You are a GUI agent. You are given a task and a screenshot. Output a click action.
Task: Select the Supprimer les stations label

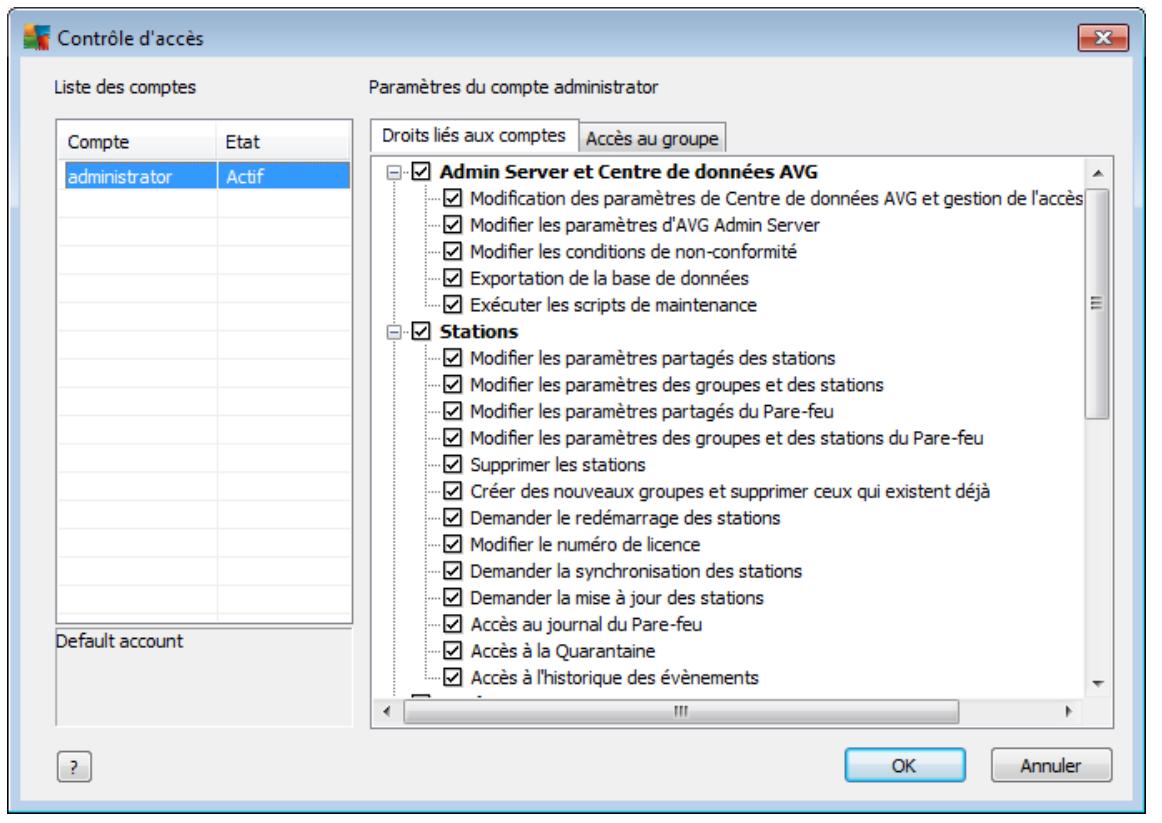pos(558,465)
